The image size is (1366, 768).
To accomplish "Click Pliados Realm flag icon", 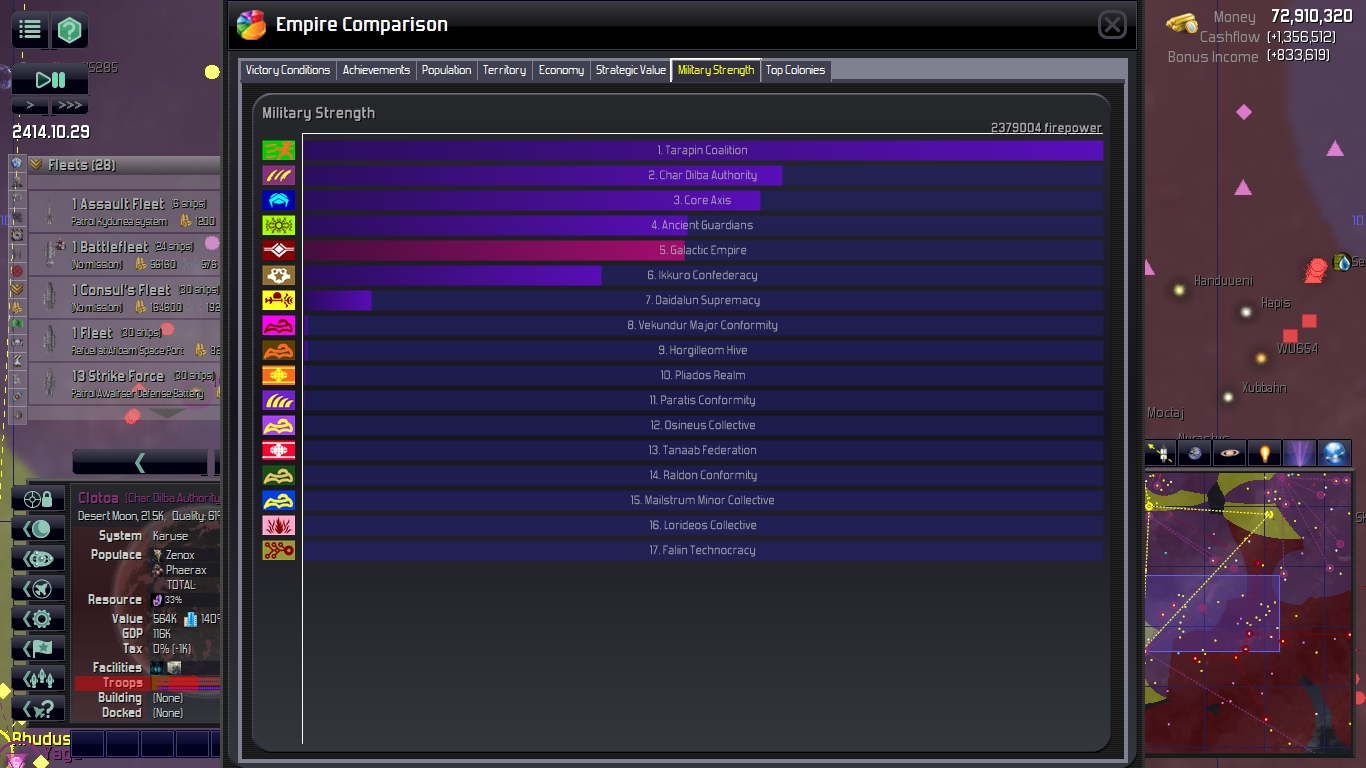I will click(x=278, y=375).
